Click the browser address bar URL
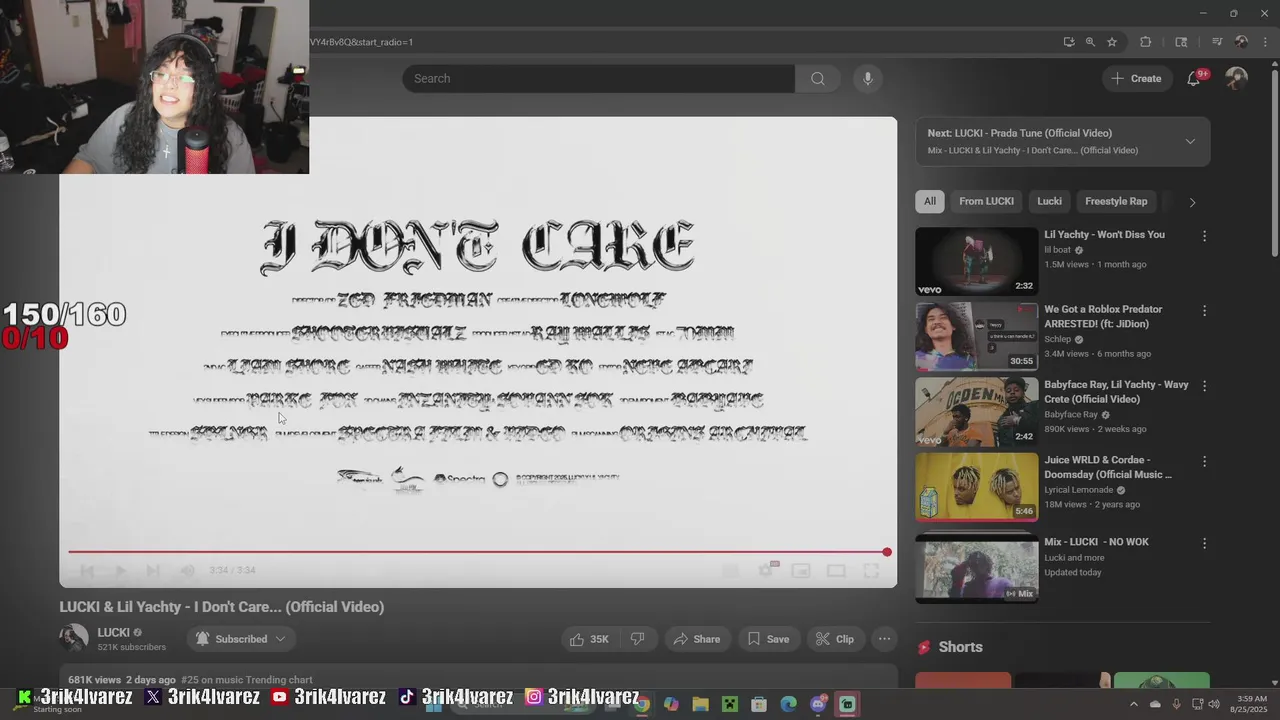The width and height of the screenshot is (1280, 720). pos(361,42)
